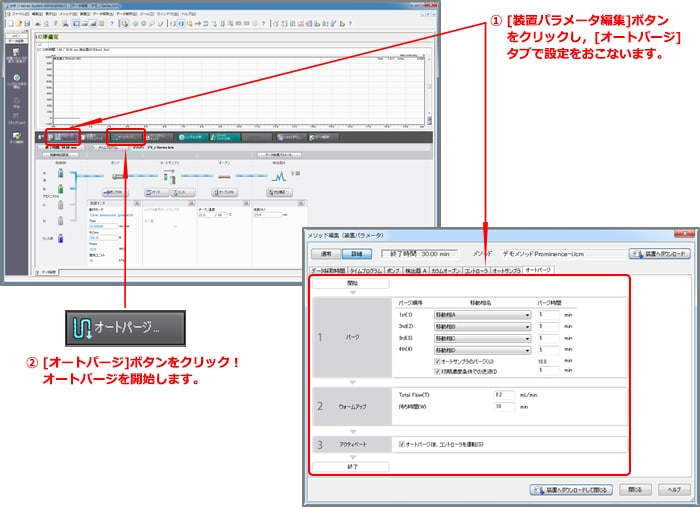Click the autosampler unit icon
This screenshot has height=509, width=700.
click(x=170, y=177)
